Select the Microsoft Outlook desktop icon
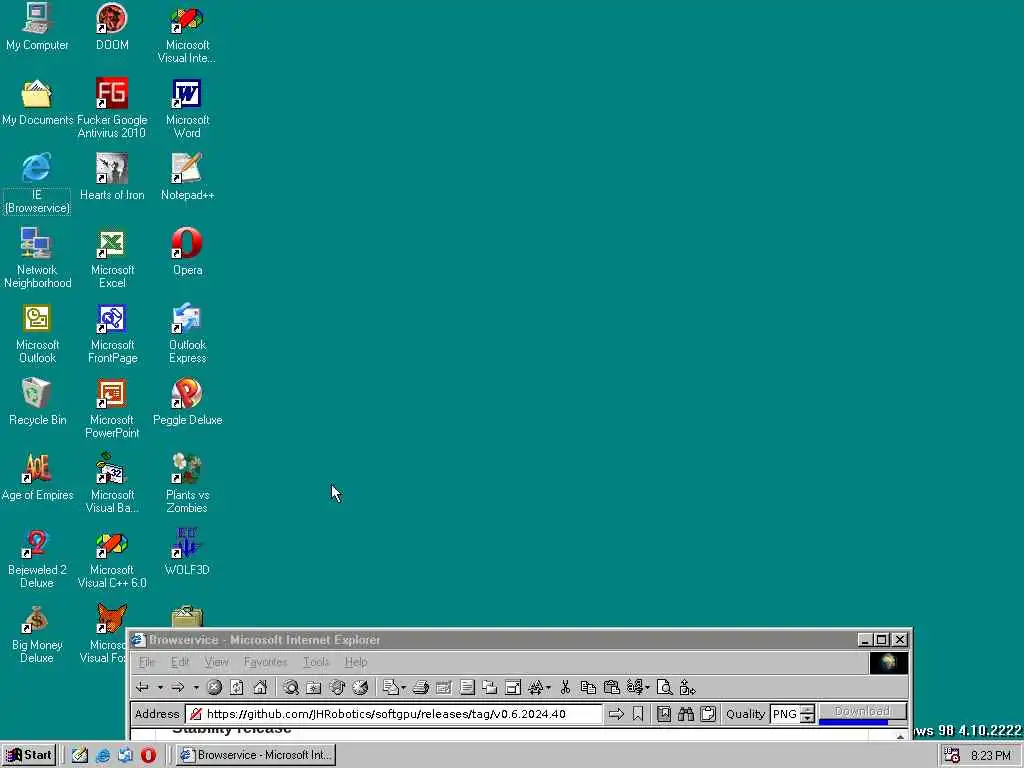 point(37,334)
